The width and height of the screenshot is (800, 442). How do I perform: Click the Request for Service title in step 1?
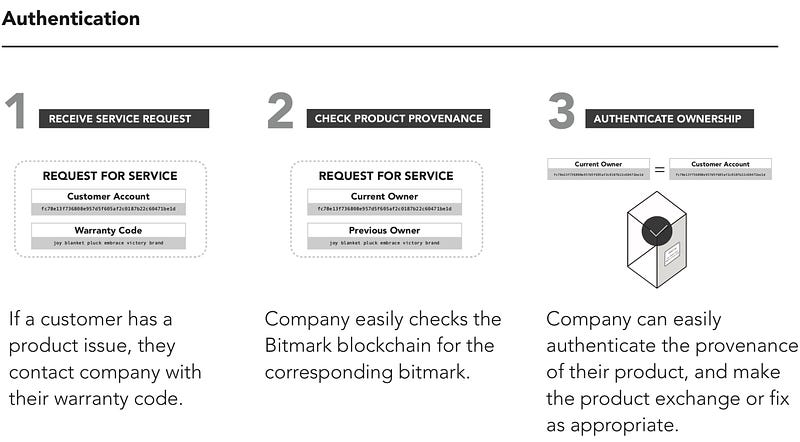coord(110,176)
